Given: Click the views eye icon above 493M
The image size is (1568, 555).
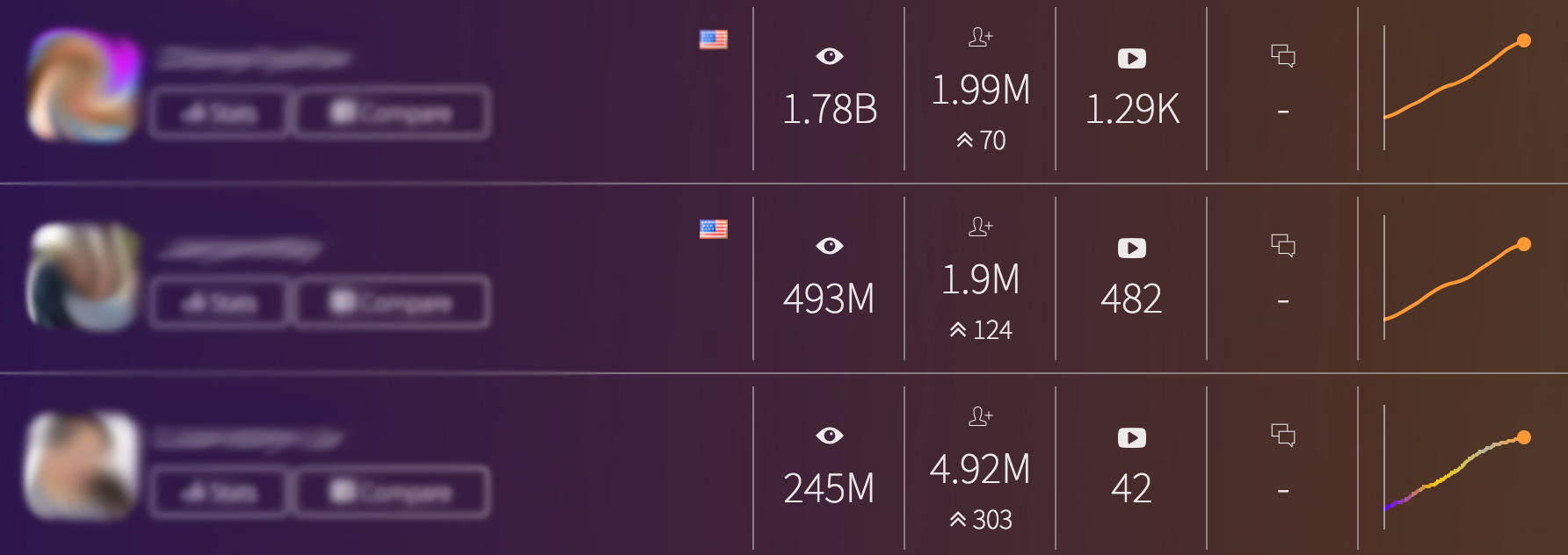Looking at the screenshot, I should click(829, 247).
